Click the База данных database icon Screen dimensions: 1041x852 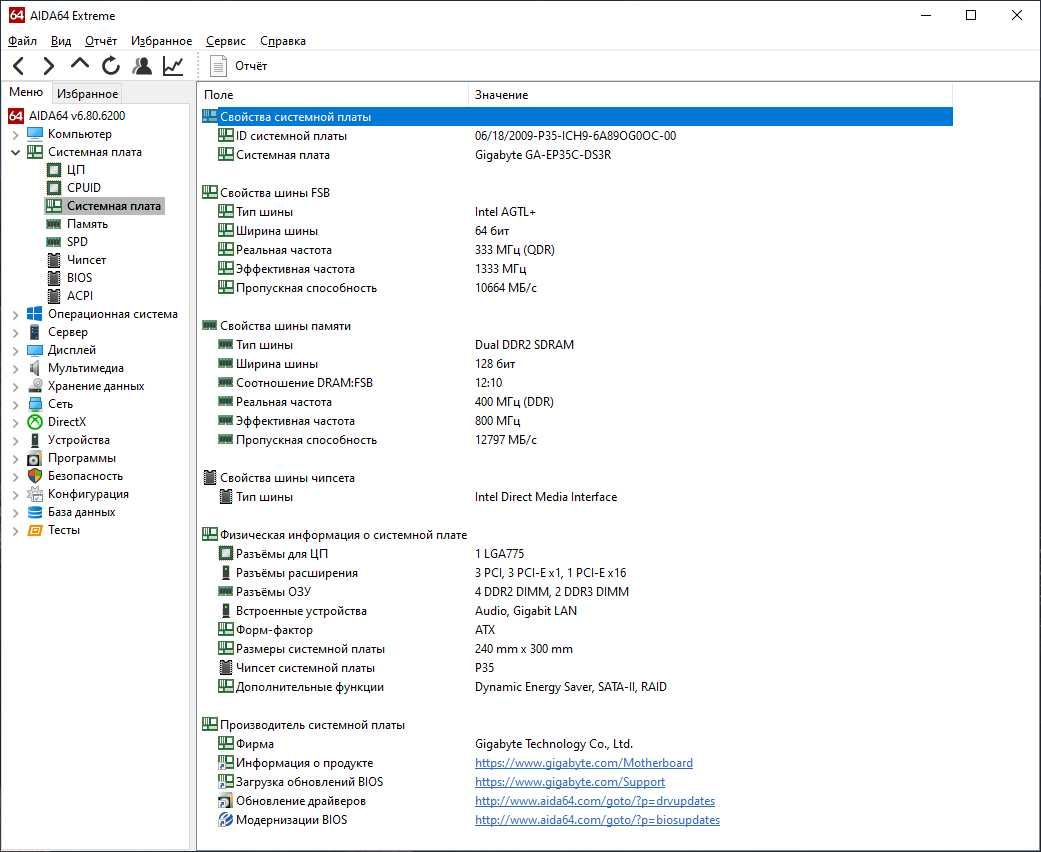coord(35,512)
